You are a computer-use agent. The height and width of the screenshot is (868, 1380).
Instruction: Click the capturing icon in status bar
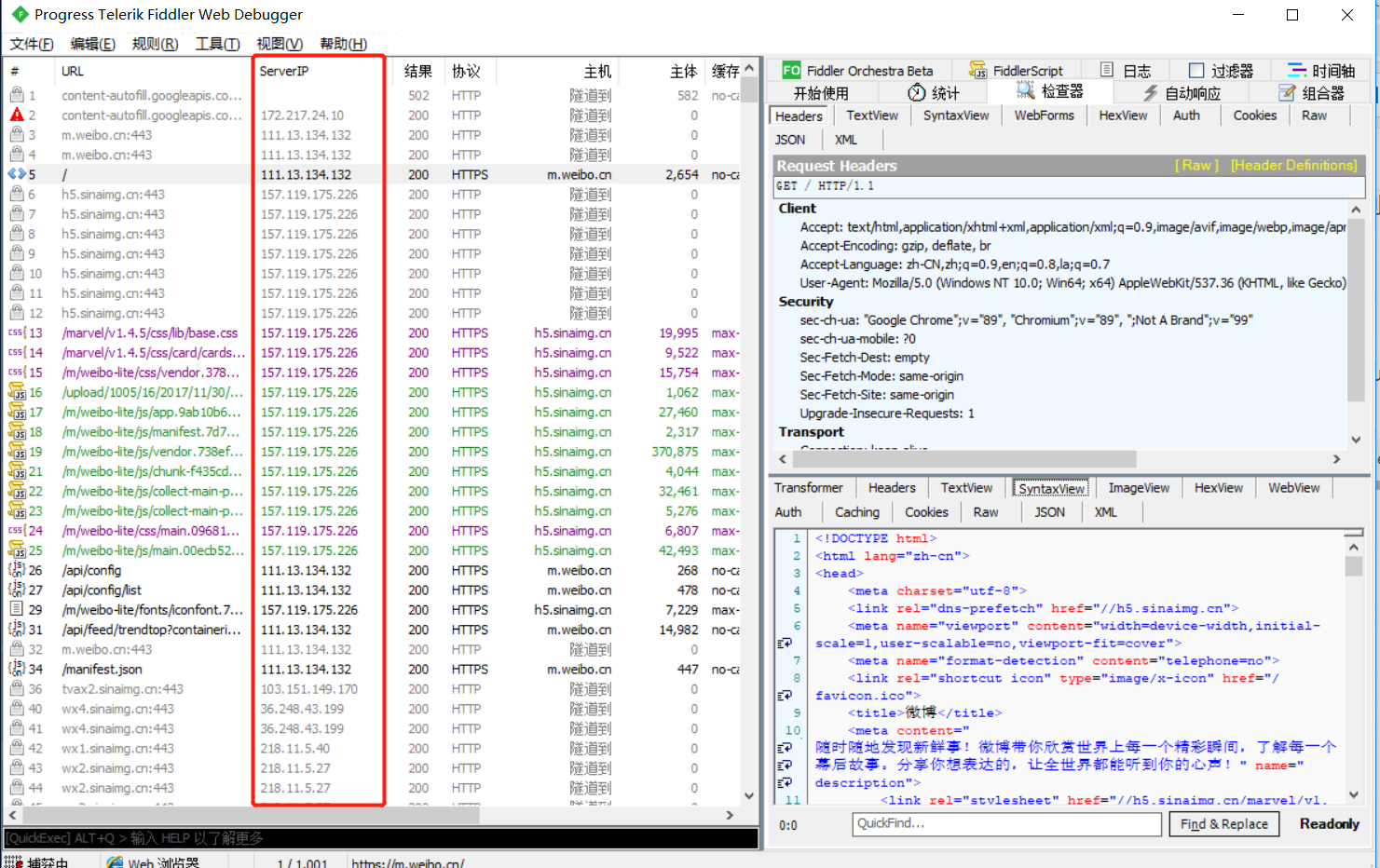(13, 861)
